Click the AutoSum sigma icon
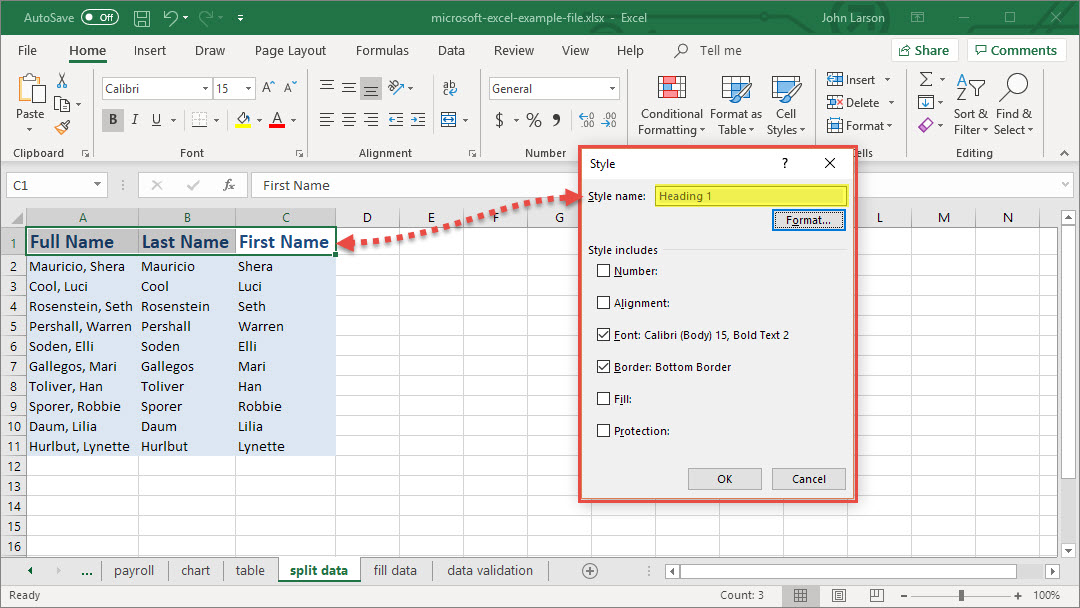Screen dimensions: 1080x608 926,79
